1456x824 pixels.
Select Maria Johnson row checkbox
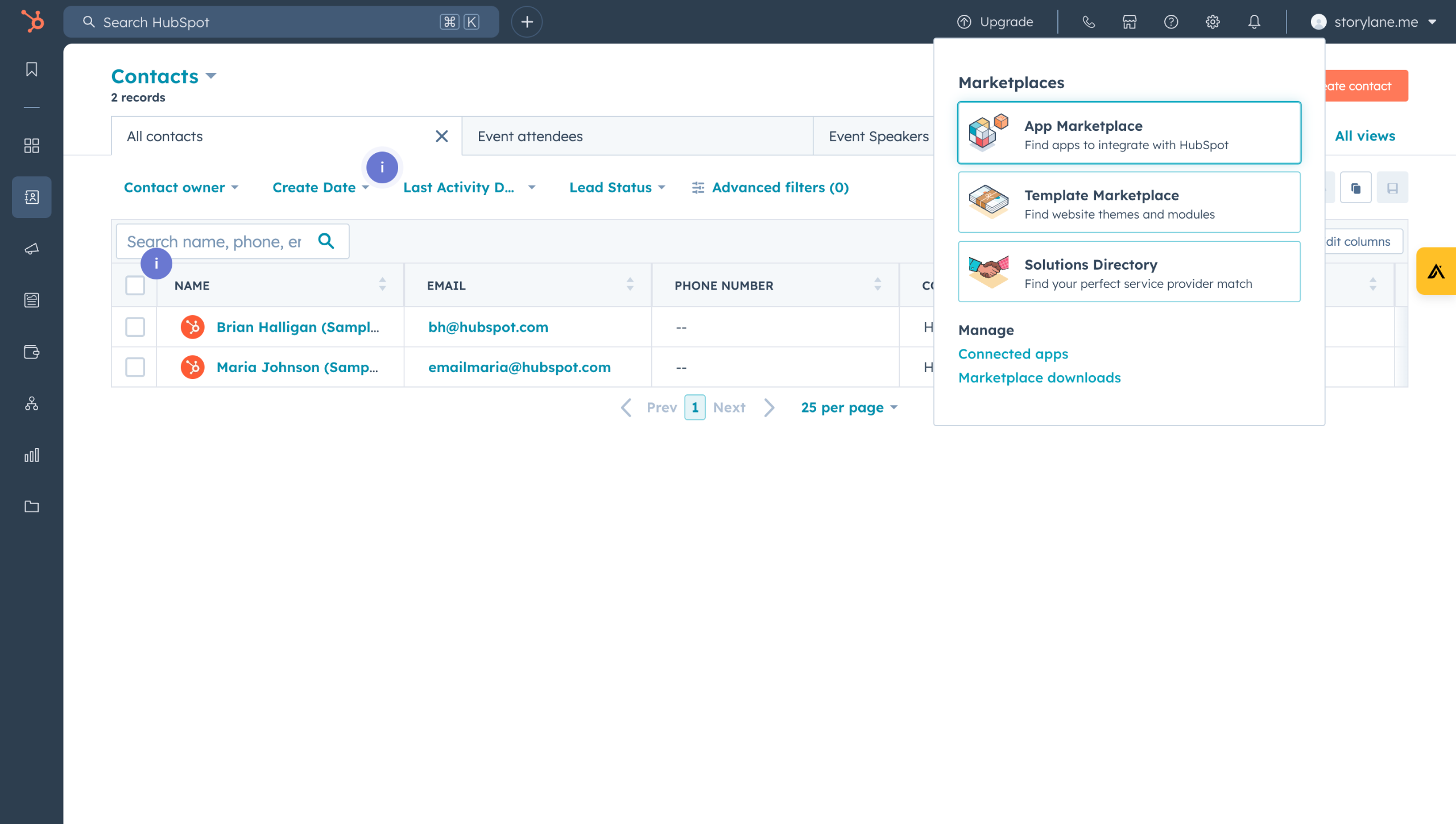135,367
